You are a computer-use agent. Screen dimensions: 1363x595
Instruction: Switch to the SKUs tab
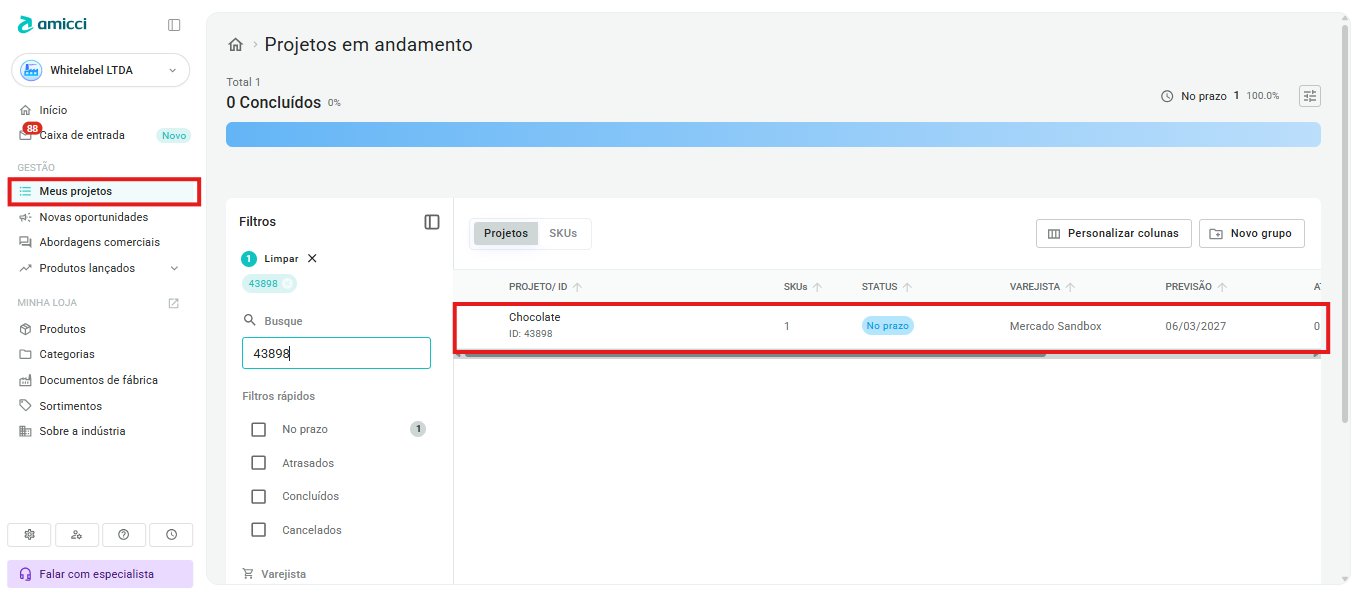coord(563,233)
